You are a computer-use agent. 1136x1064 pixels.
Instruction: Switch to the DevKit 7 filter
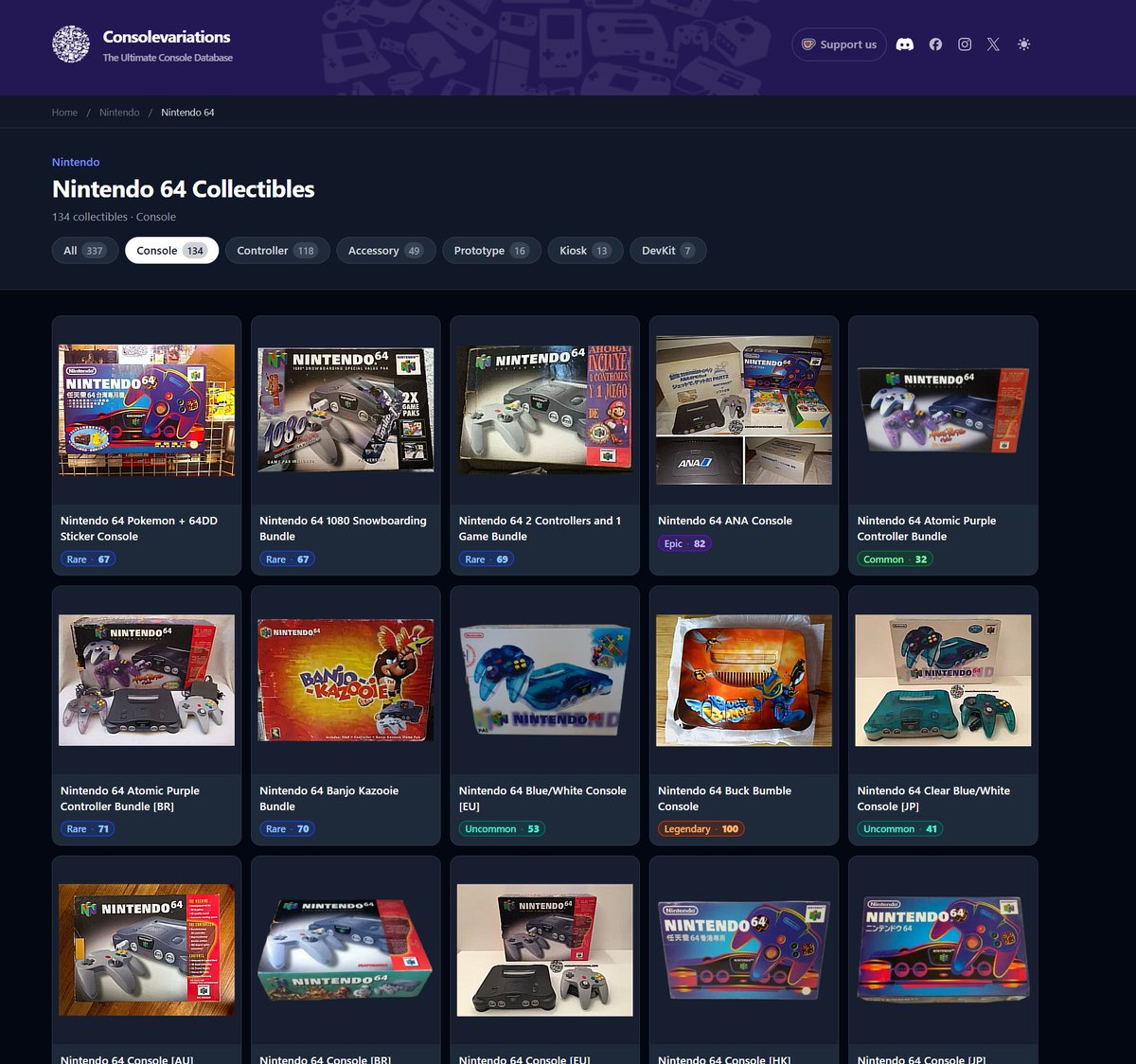coord(668,251)
